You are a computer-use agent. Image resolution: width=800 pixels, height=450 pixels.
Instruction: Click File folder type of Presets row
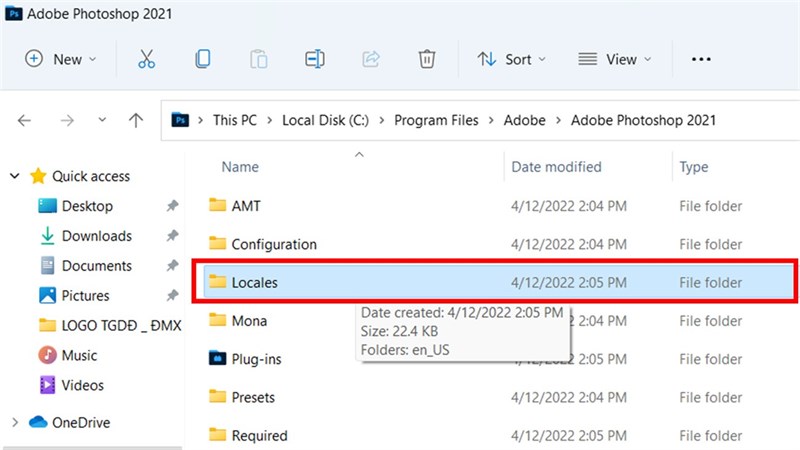(710, 397)
